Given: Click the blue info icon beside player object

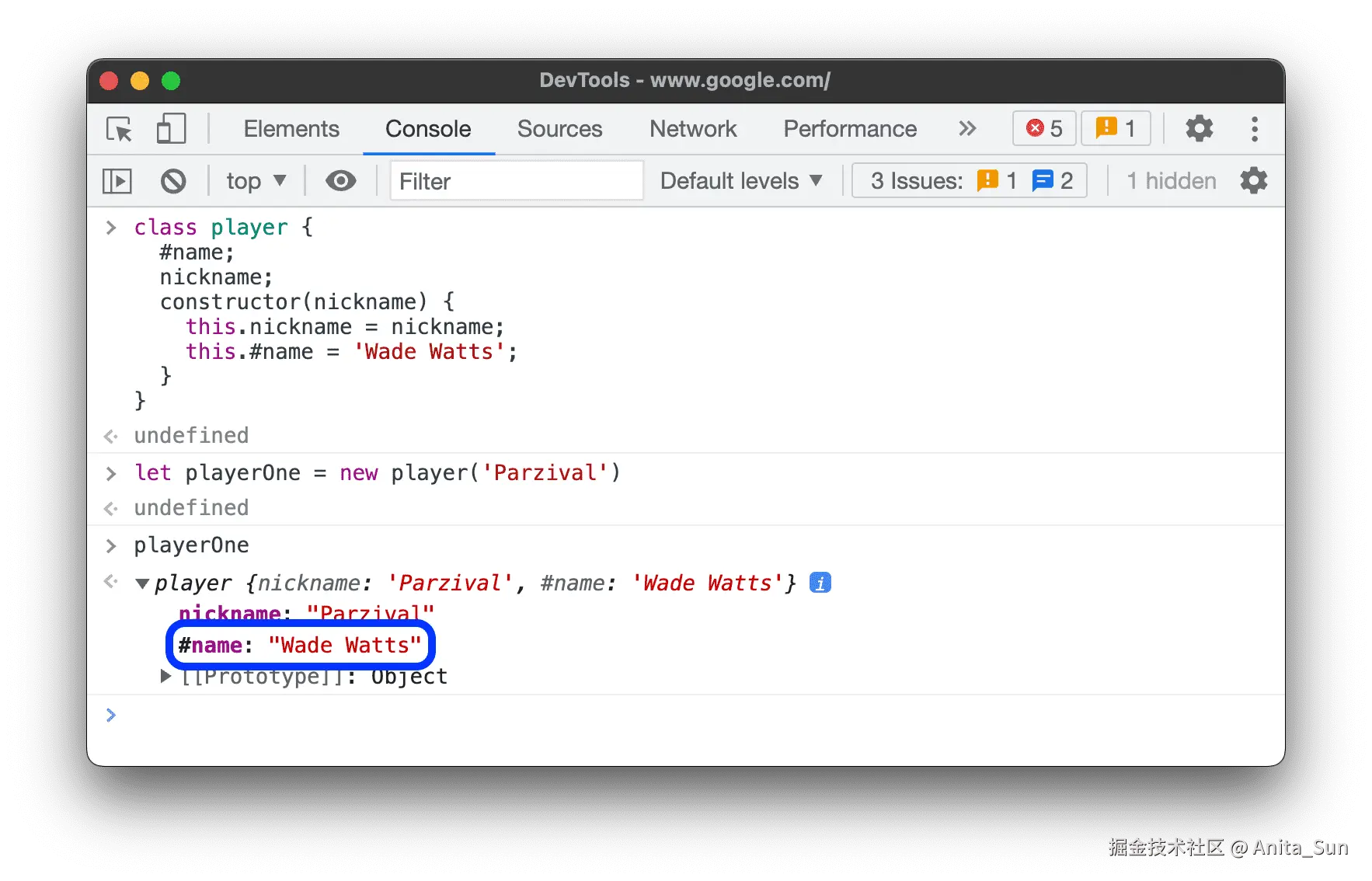Looking at the screenshot, I should pos(820,583).
